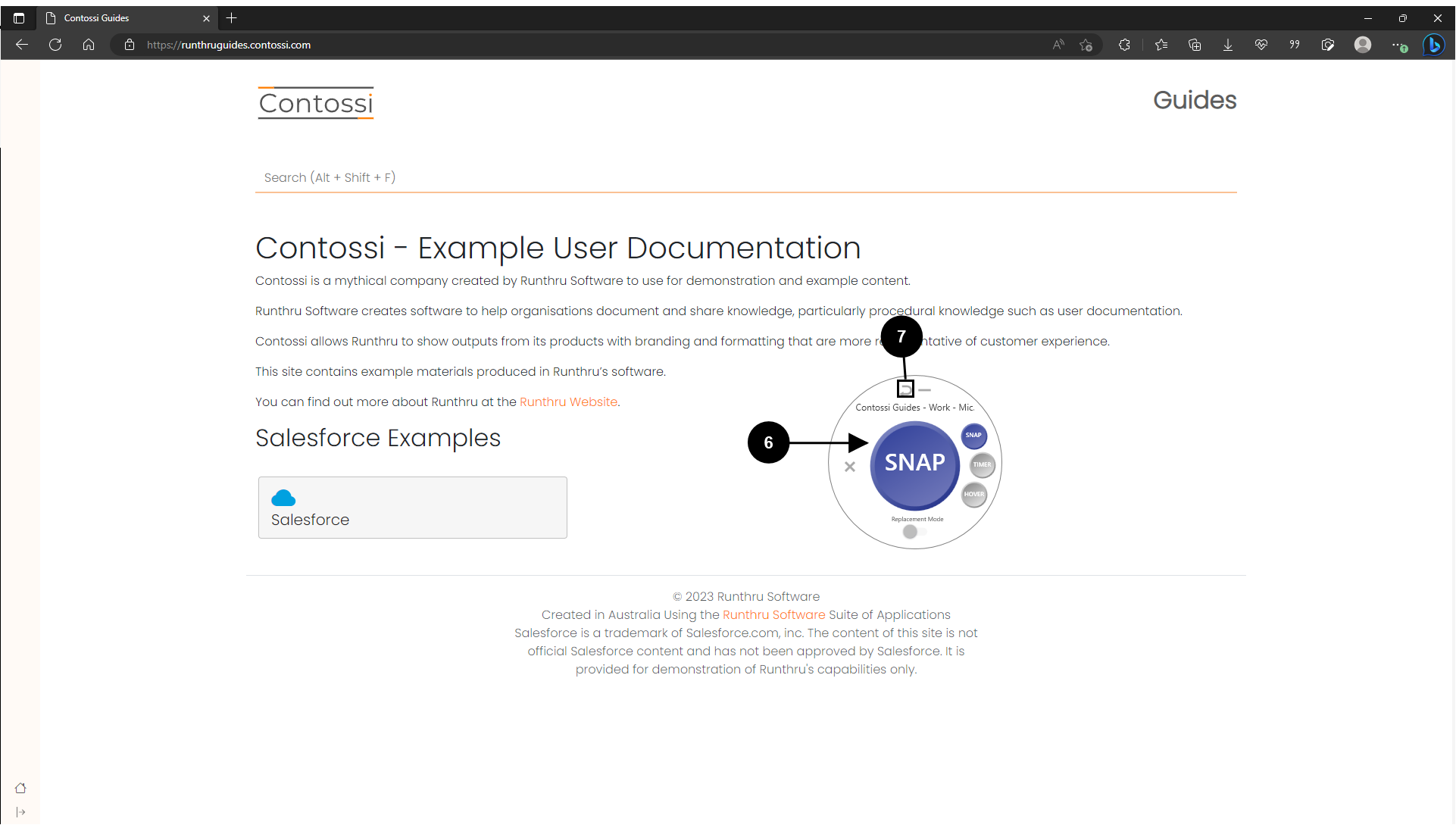
Task: Close the snap widget with X
Action: point(850,467)
